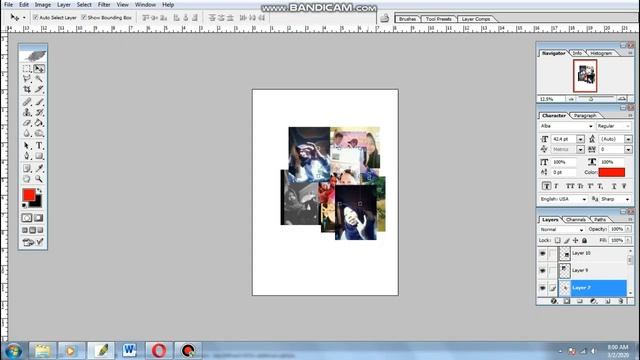
Task: Toggle Faux Bold in Character panel
Action: pos(546,186)
